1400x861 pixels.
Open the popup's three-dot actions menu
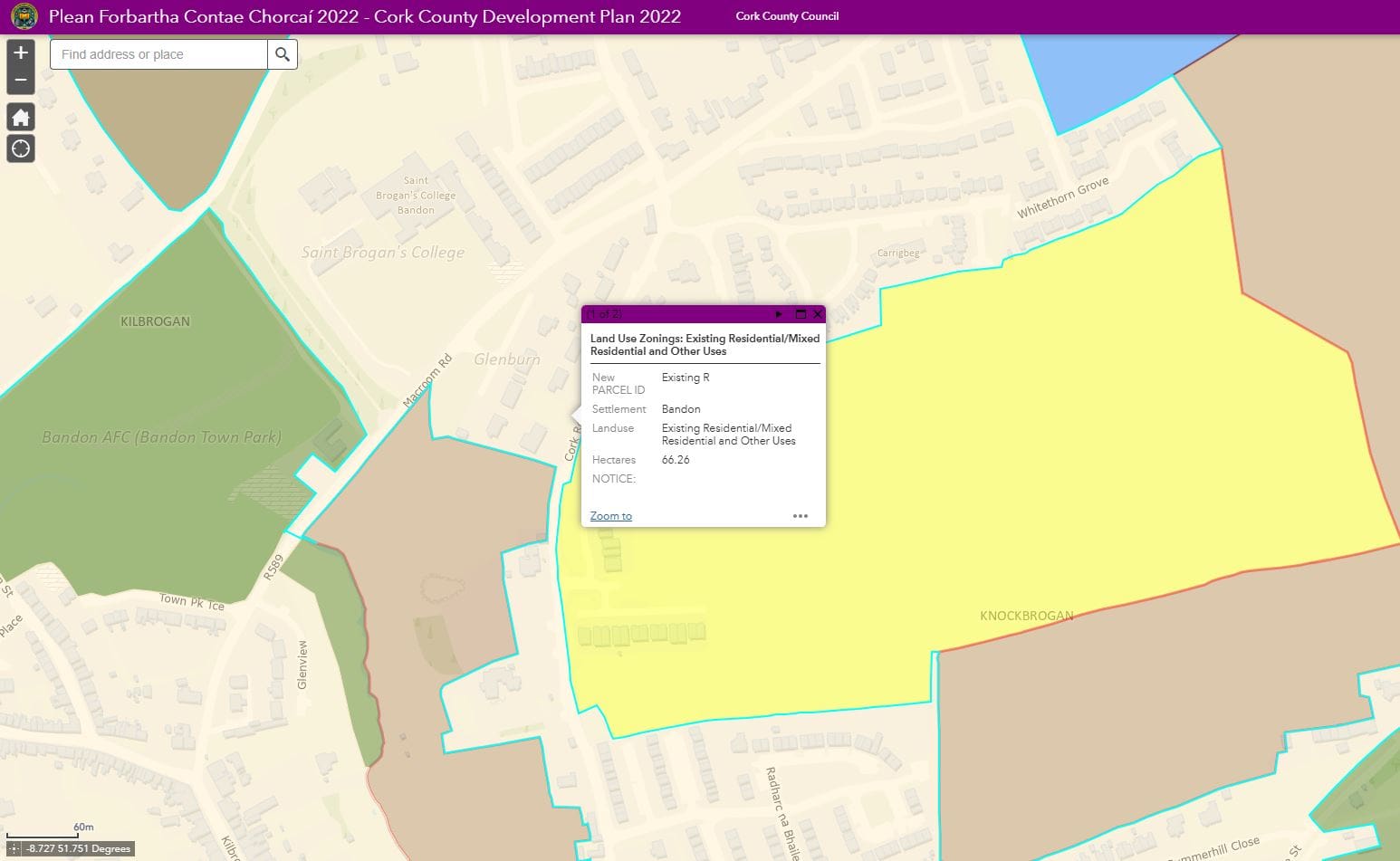801,516
